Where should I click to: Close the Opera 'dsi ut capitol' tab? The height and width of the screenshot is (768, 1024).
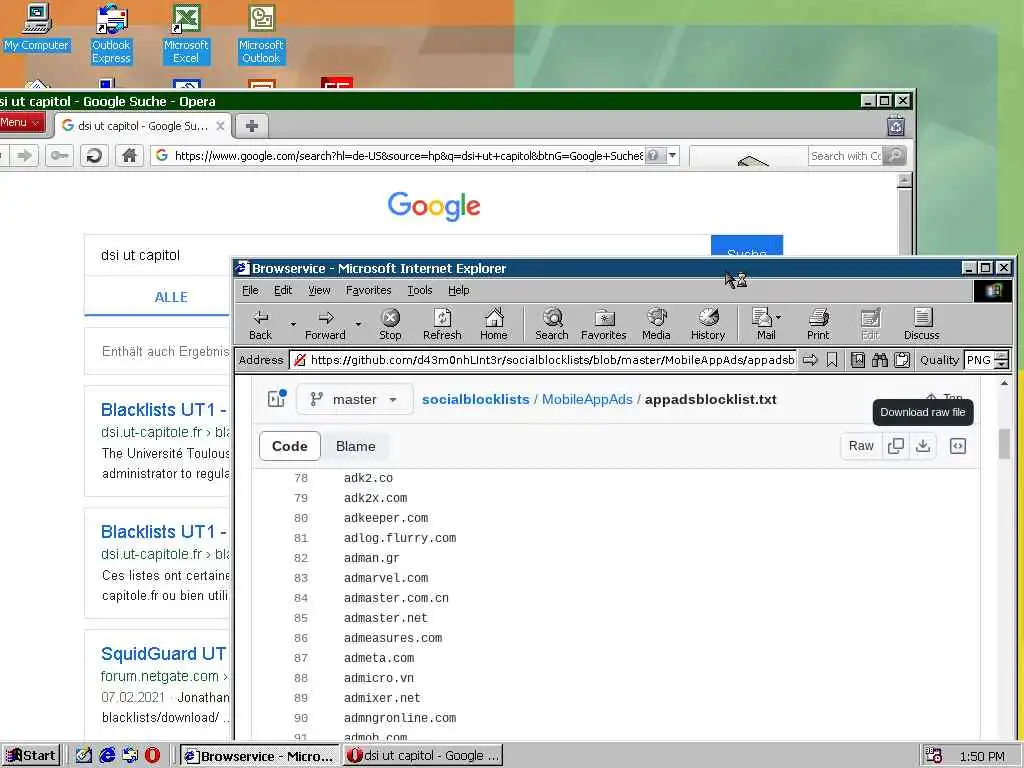pyautogui.click(x=221, y=126)
